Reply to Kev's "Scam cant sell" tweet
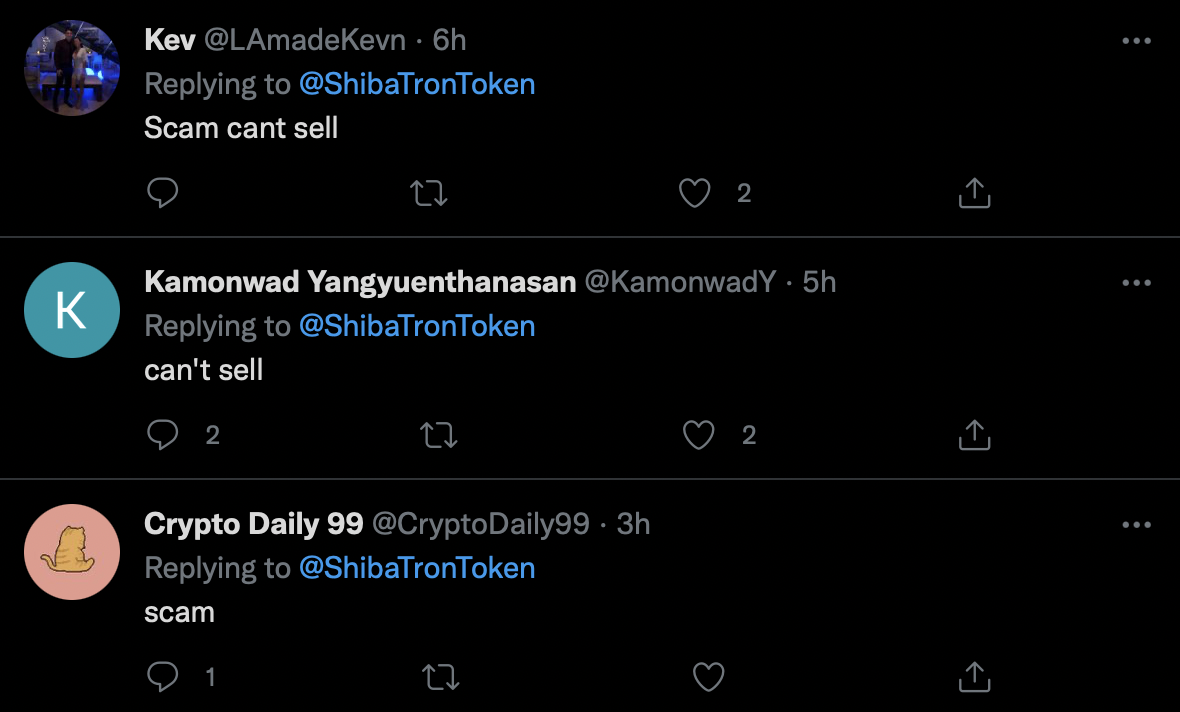 [x=162, y=193]
